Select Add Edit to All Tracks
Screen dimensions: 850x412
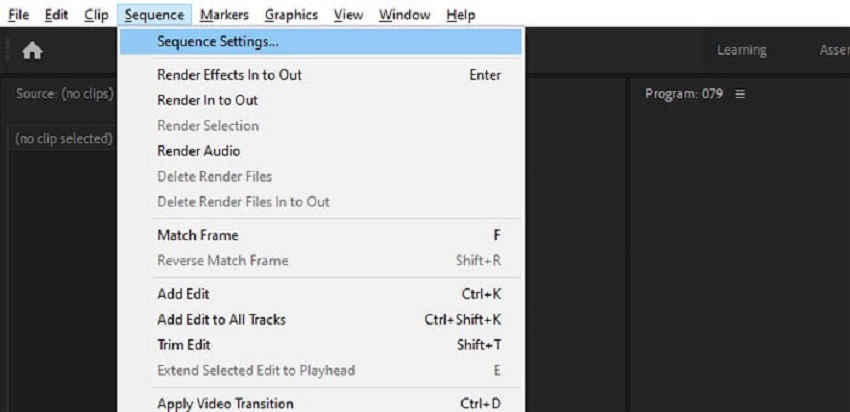coord(221,319)
